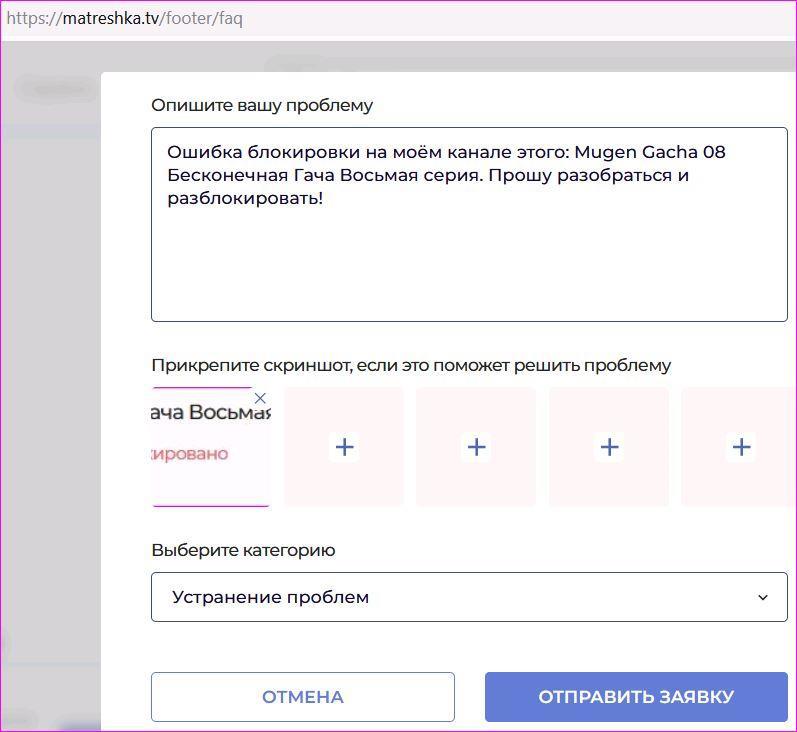
Task: Add a screenshot using the third slot's plus
Action: [476, 447]
